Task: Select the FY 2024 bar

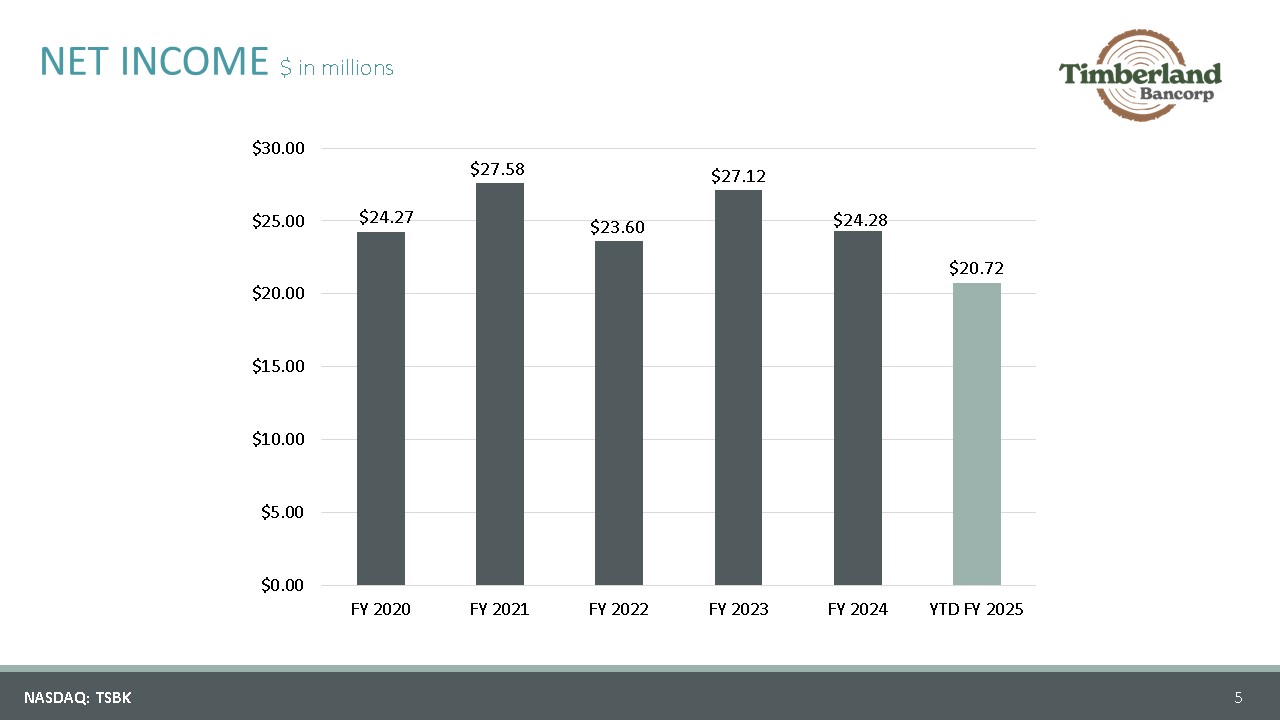Action: point(858,408)
